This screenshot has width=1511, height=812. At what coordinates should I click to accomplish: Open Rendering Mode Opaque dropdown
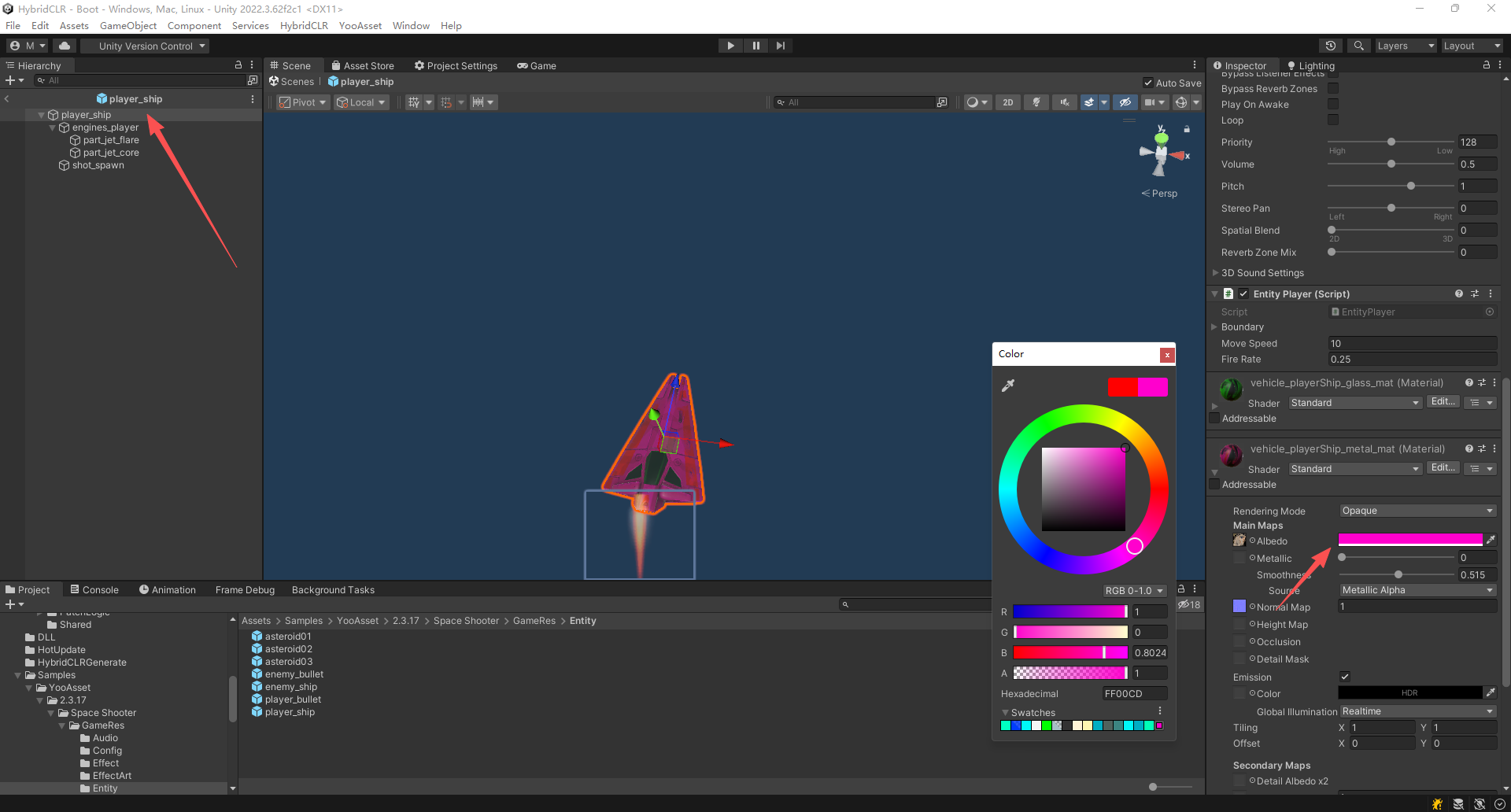pyautogui.click(x=1417, y=511)
